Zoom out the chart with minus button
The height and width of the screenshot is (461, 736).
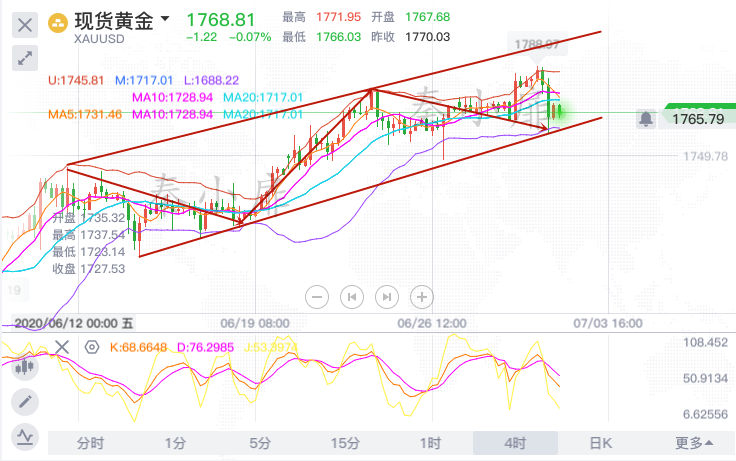[x=318, y=296]
